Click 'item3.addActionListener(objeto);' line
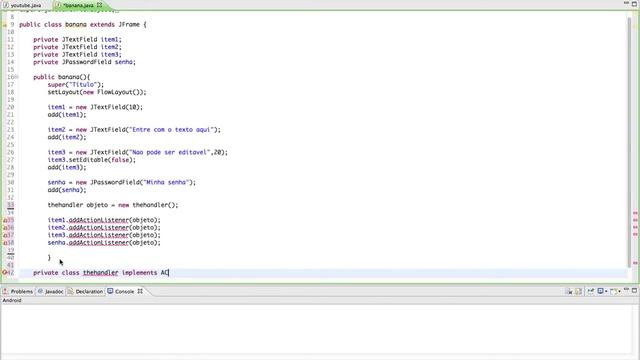Screen dimensions: 640x360 pos(104,235)
